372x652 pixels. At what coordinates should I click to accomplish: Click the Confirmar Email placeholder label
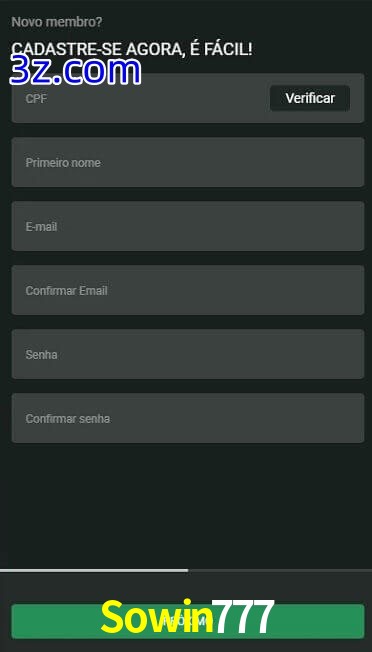(67, 291)
